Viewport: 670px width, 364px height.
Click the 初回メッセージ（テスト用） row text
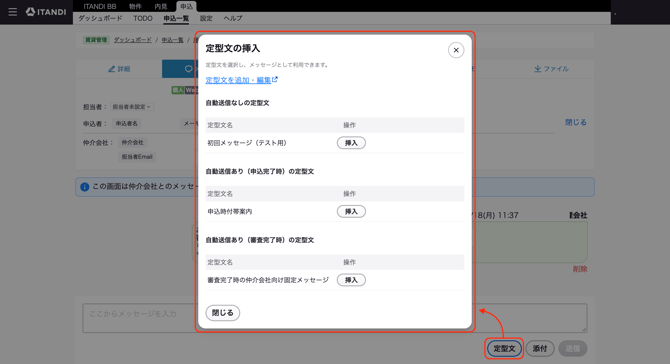click(x=247, y=143)
